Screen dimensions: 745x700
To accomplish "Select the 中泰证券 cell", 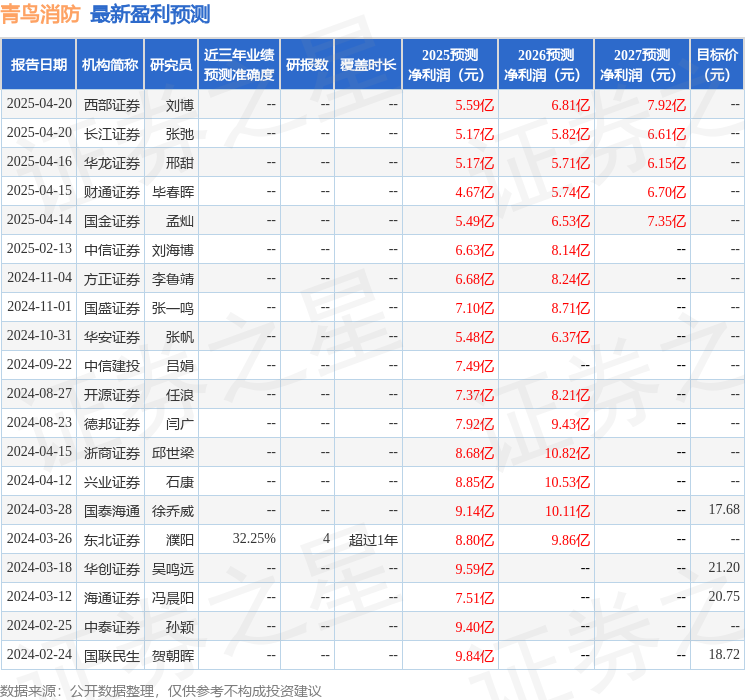I will coord(112,627).
